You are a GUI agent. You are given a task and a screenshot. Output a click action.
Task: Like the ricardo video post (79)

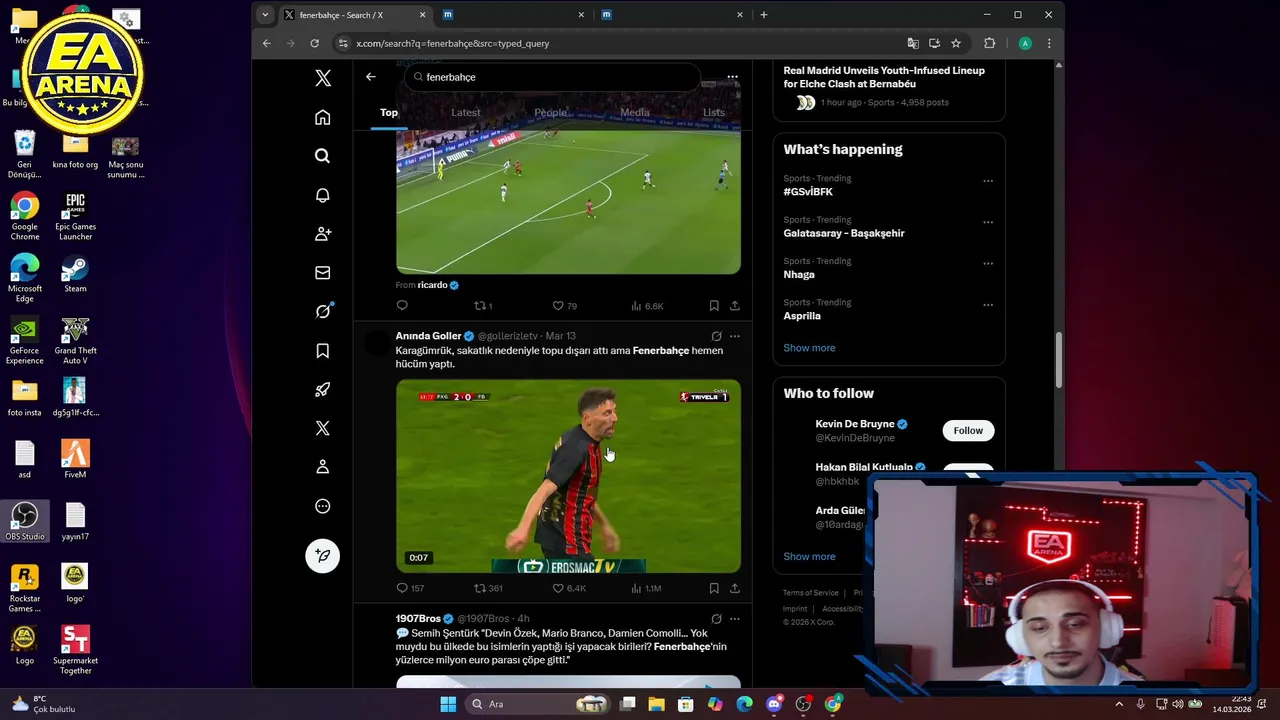(x=564, y=305)
